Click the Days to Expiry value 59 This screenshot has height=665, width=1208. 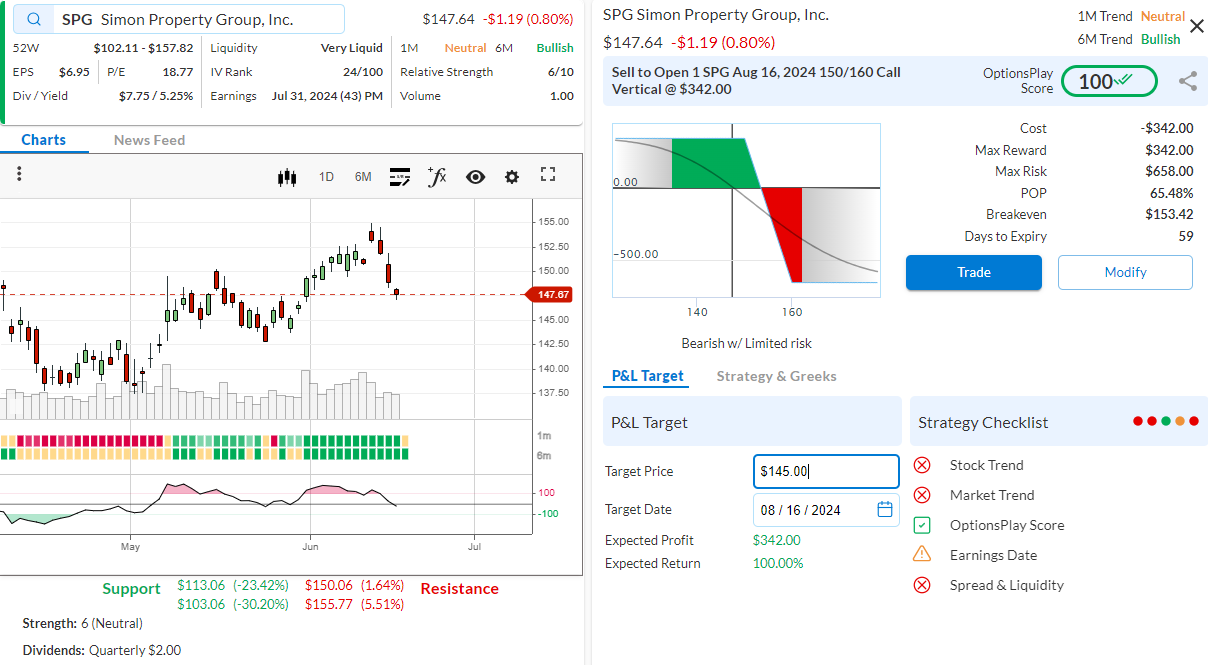click(x=1186, y=236)
